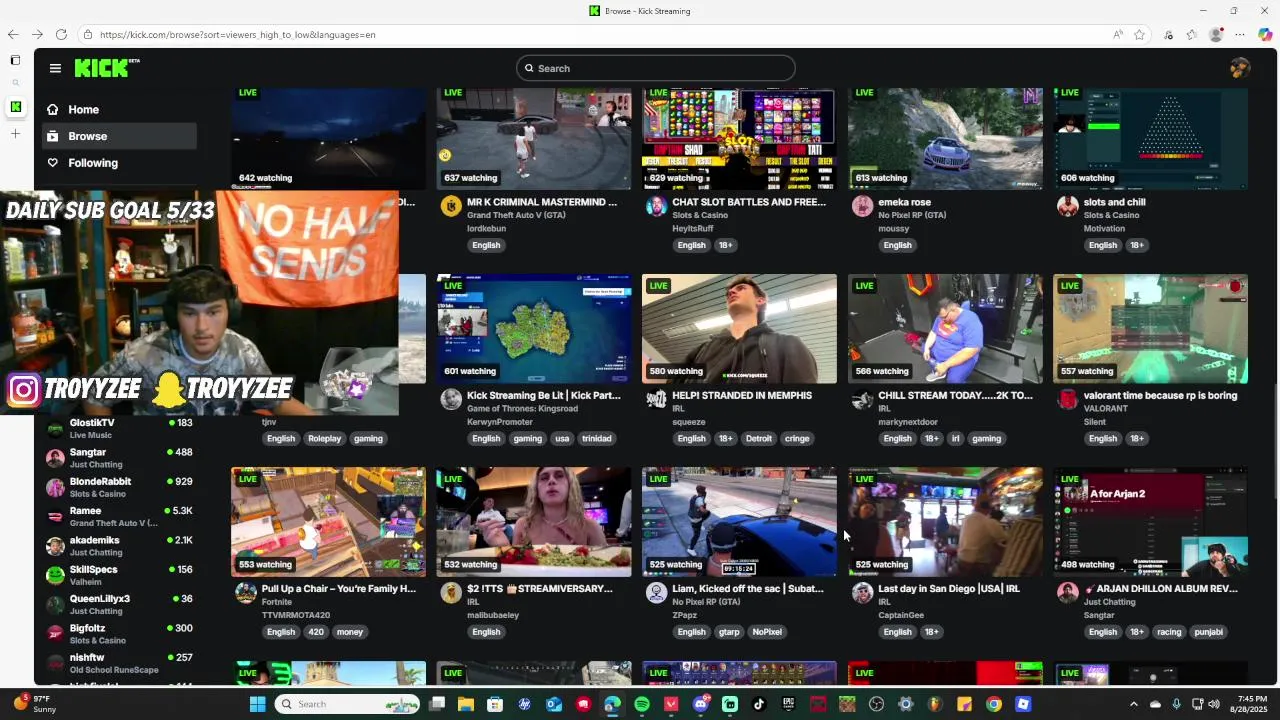Open Last day in San Diego title

click(x=949, y=589)
